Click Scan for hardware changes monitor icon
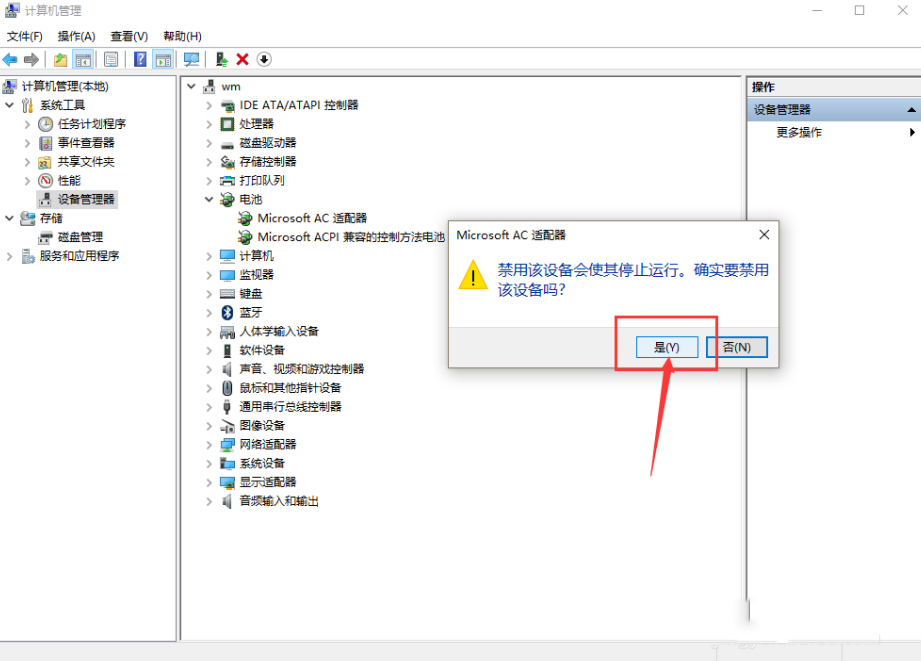This screenshot has height=661, width=921. [191, 59]
